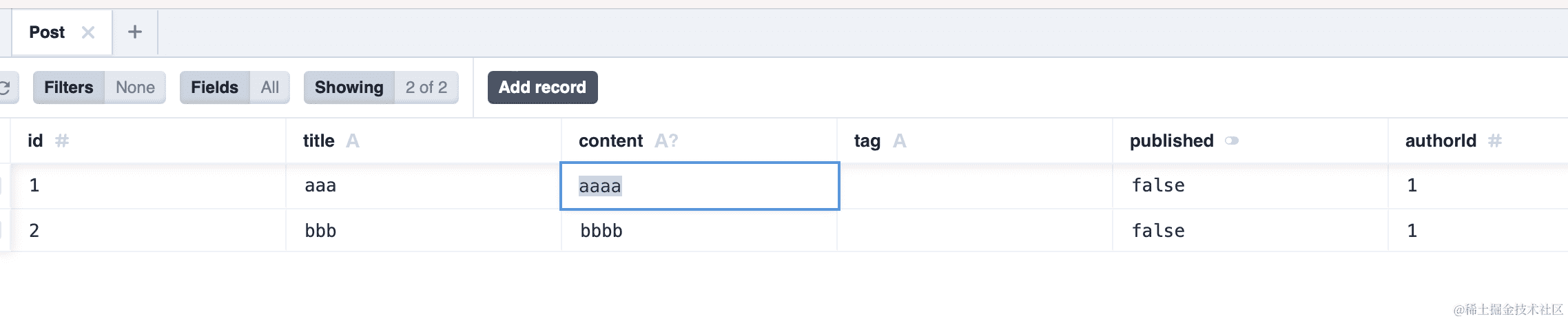Open the Fields dropdown

[234, 87]
